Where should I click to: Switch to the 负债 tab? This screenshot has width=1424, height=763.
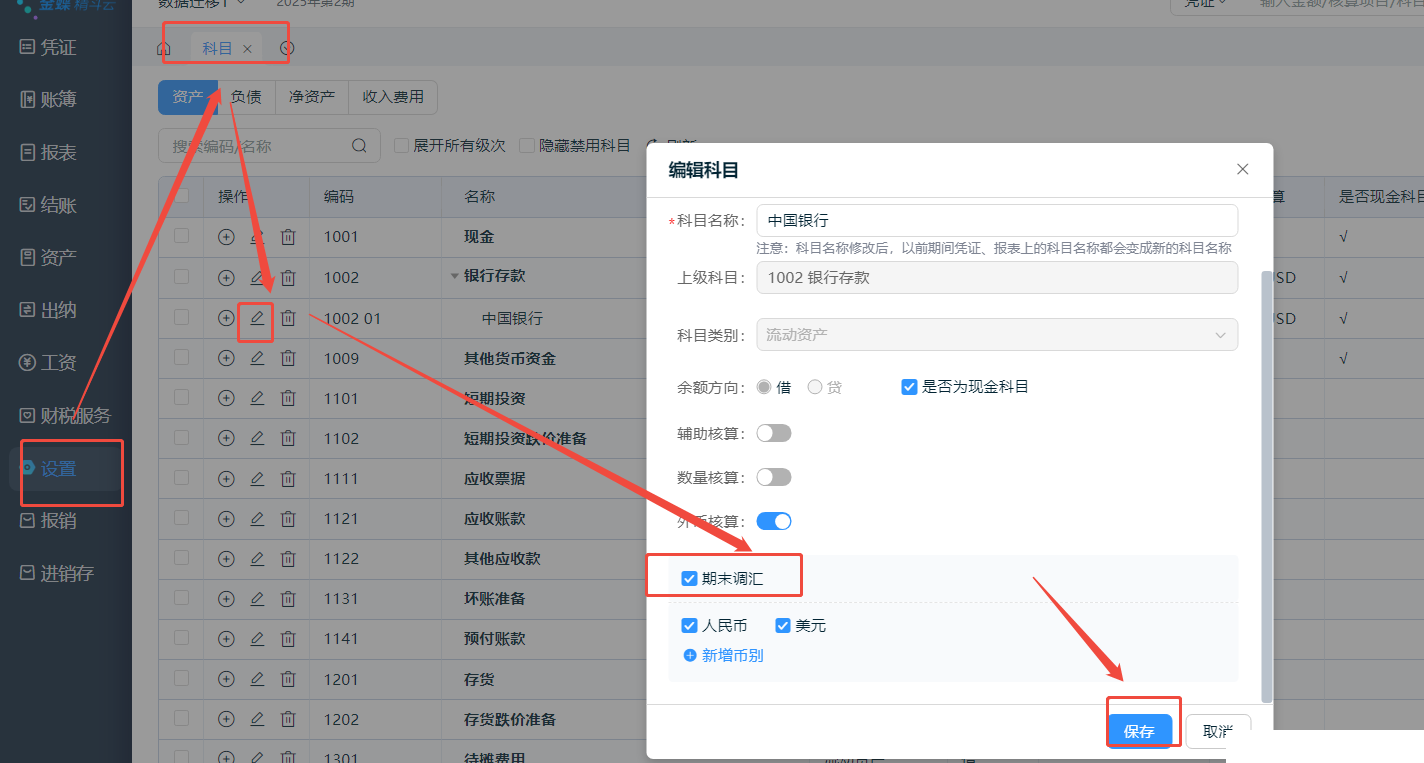[x=246, y=97]
